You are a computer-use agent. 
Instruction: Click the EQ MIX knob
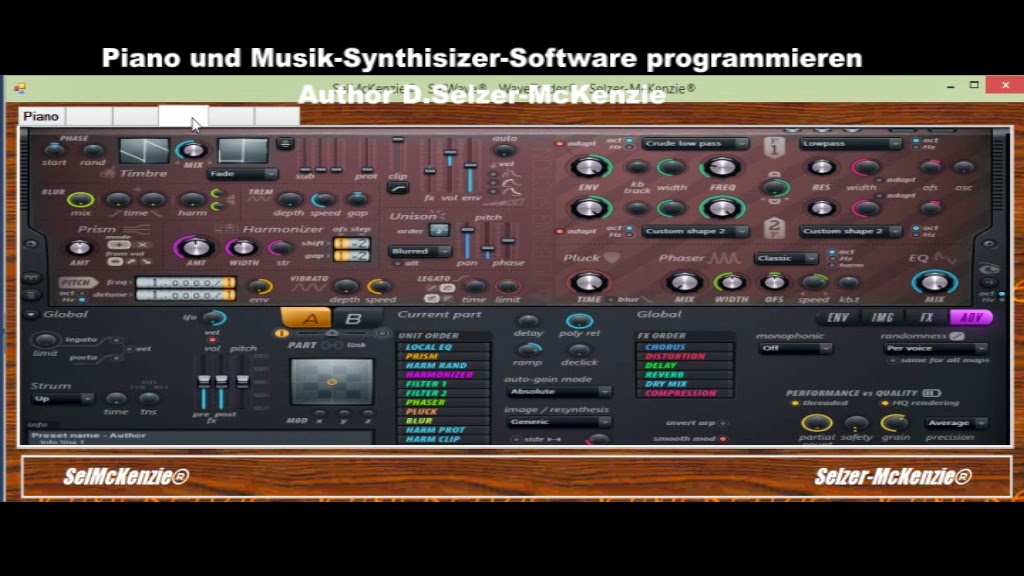tap(935, 283)
